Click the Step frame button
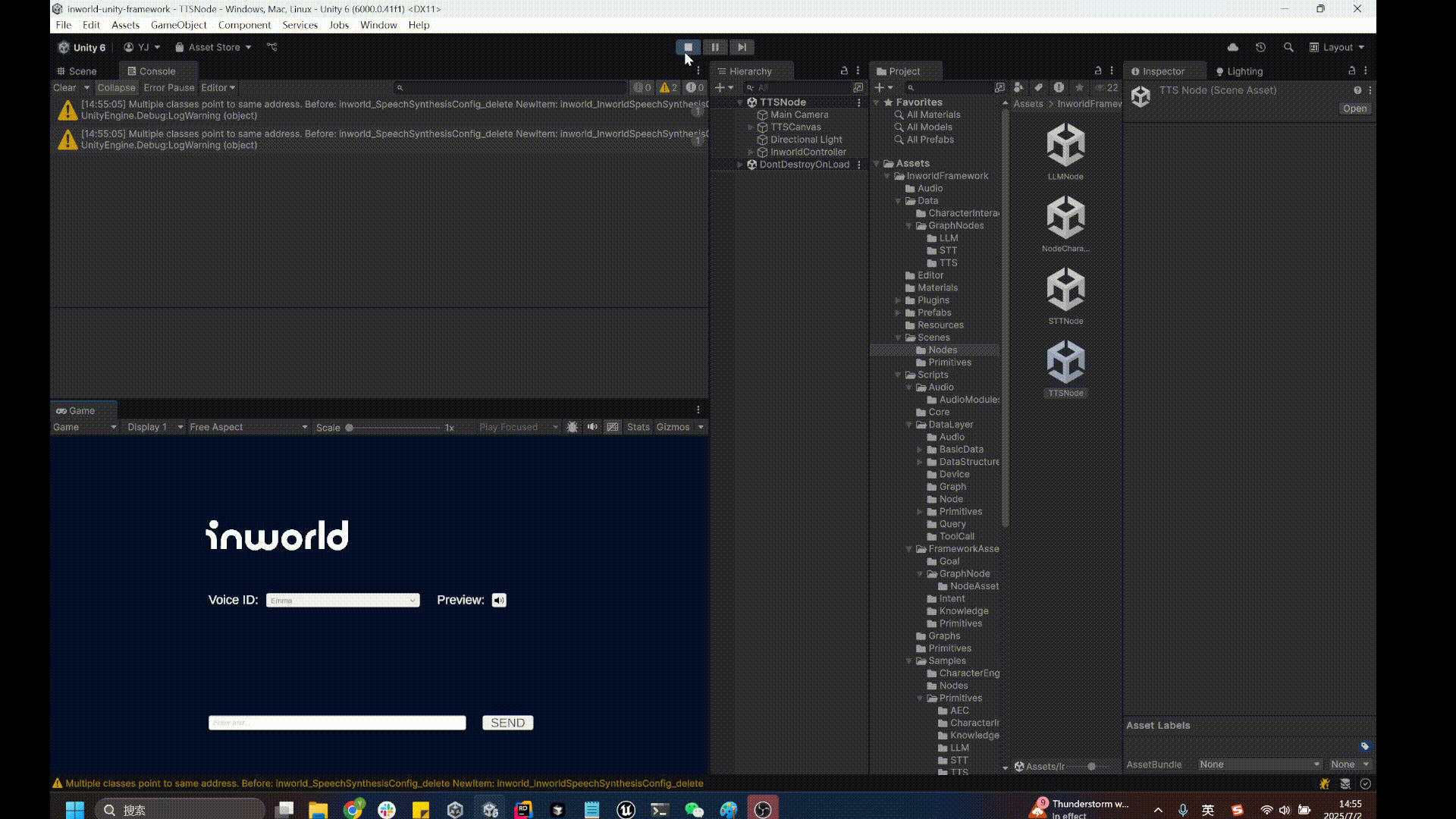1456x819 pixels. [x=742, y=47]
